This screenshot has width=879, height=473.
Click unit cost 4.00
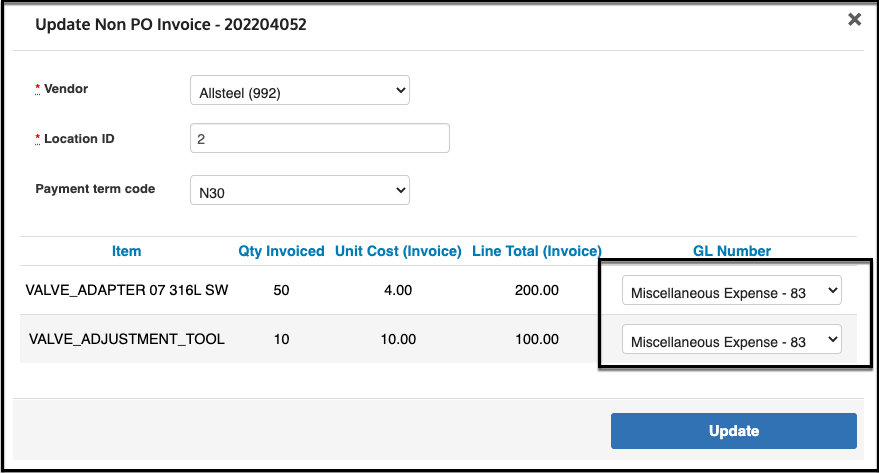coord(398,290)
